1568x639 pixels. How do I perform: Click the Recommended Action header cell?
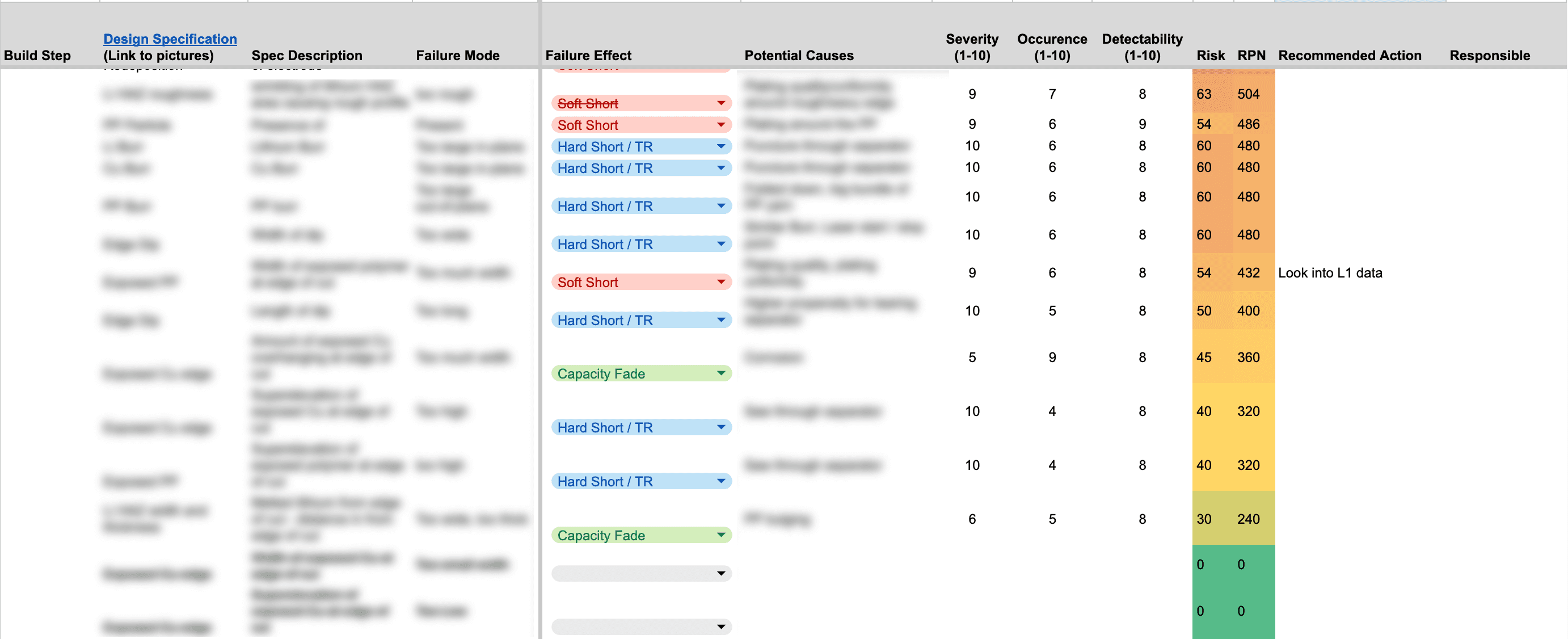[1350, 56]
